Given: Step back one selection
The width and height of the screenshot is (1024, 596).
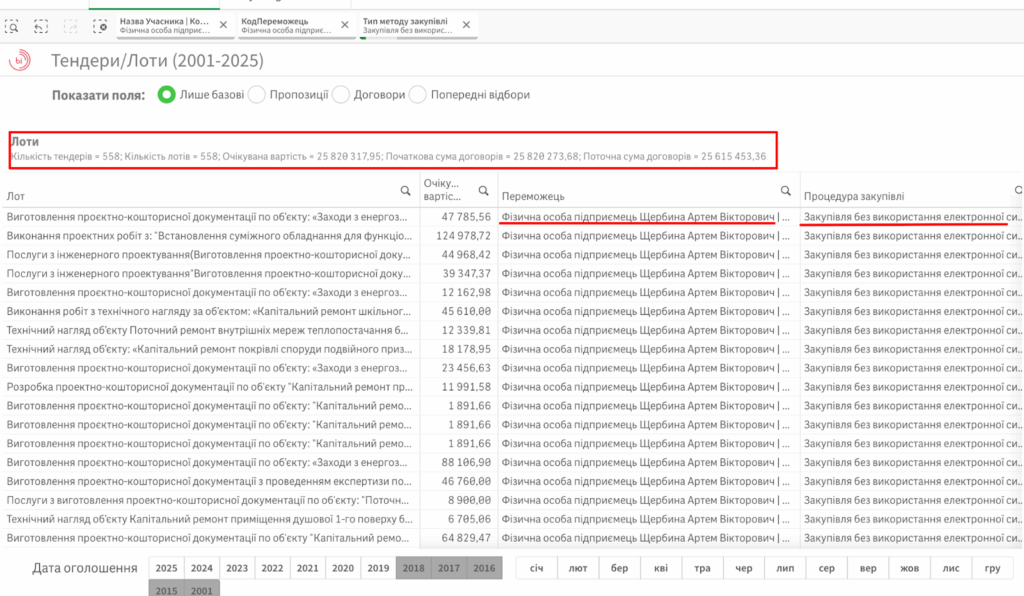Looking at the screenshot, I should tap(41, 26).
